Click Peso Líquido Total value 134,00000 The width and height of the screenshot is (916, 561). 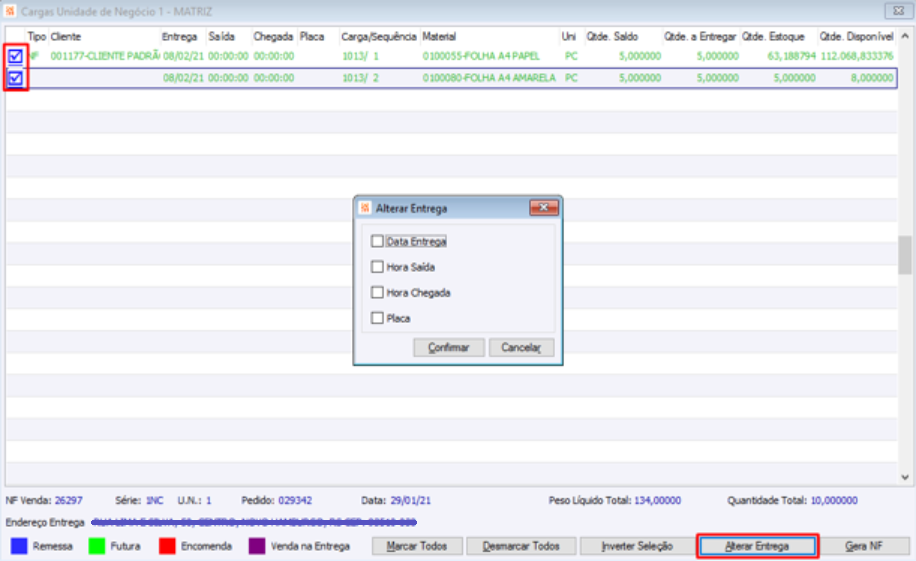coord(657,501)
